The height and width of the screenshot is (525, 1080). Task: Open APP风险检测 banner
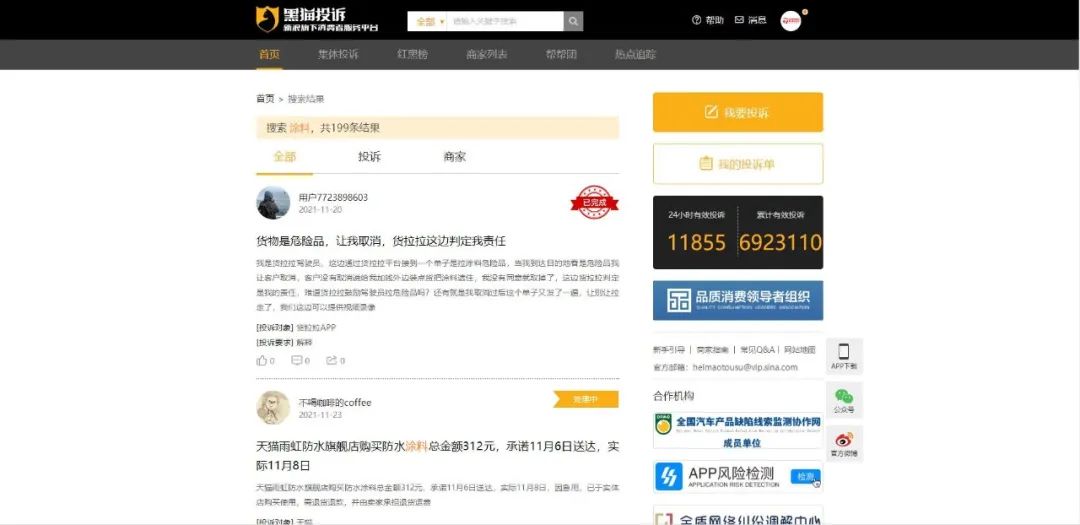click(738, 476)
